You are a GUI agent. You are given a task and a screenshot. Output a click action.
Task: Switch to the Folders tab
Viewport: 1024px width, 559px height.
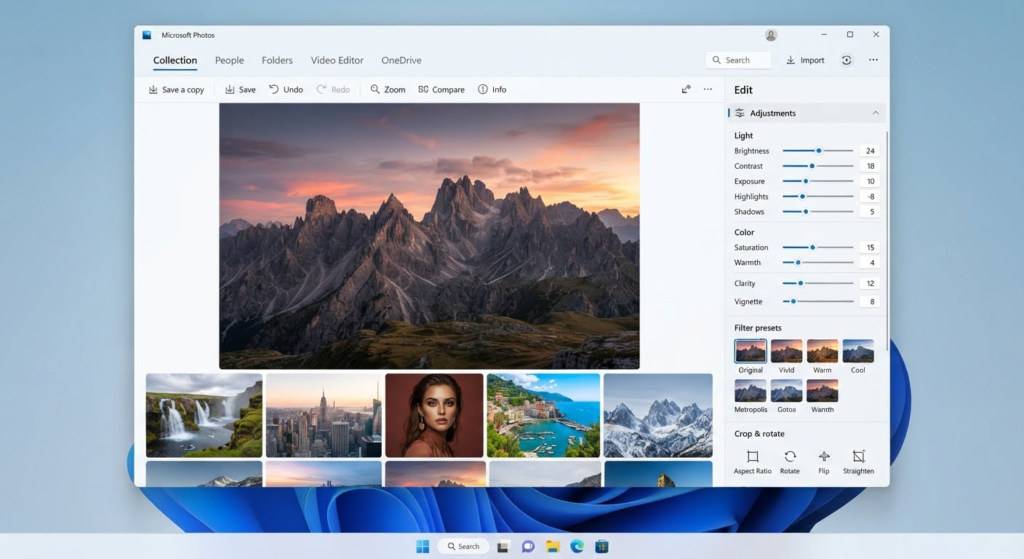277,60
